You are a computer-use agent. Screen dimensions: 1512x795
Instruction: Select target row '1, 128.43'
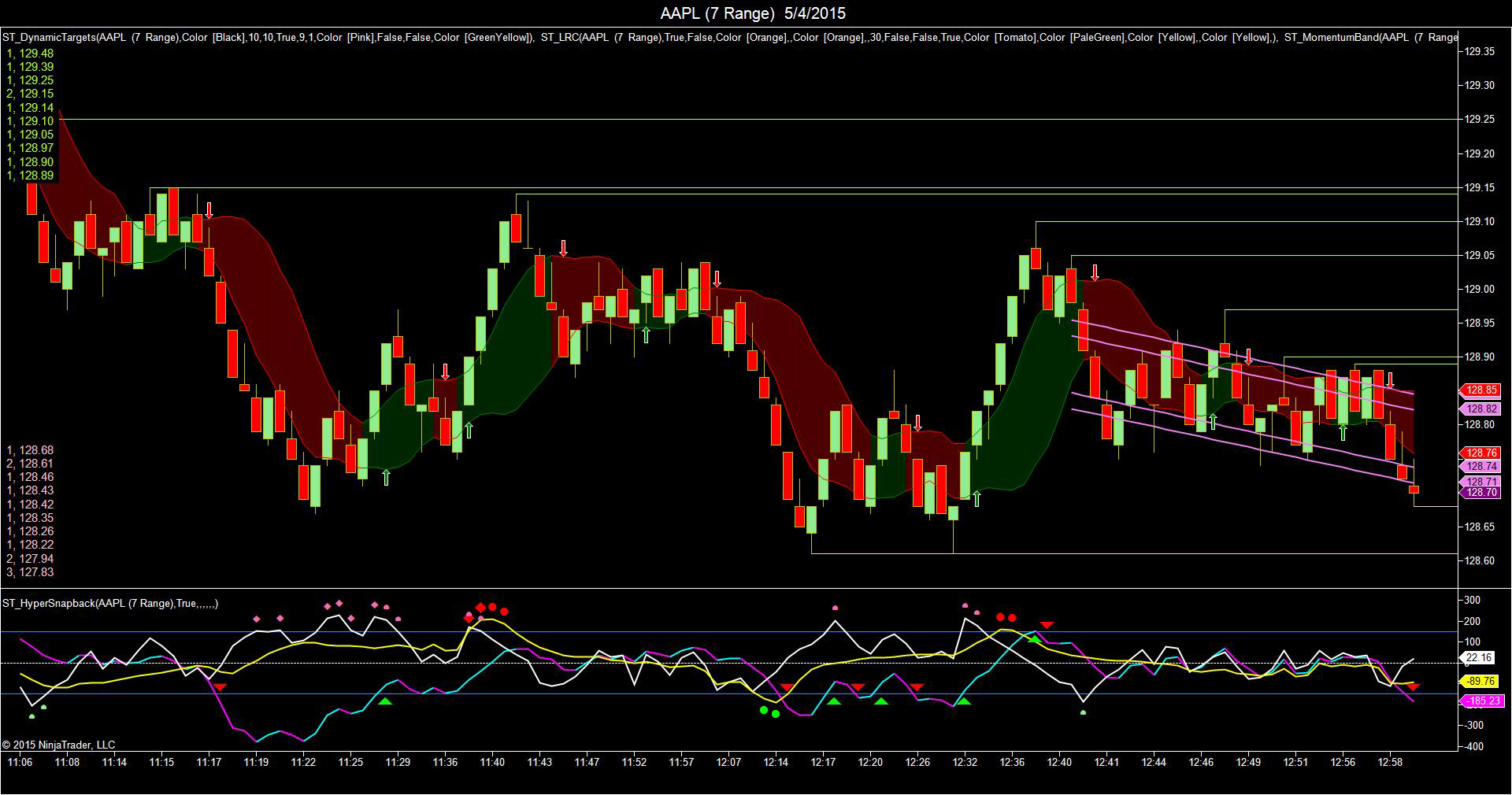[30, 490]
